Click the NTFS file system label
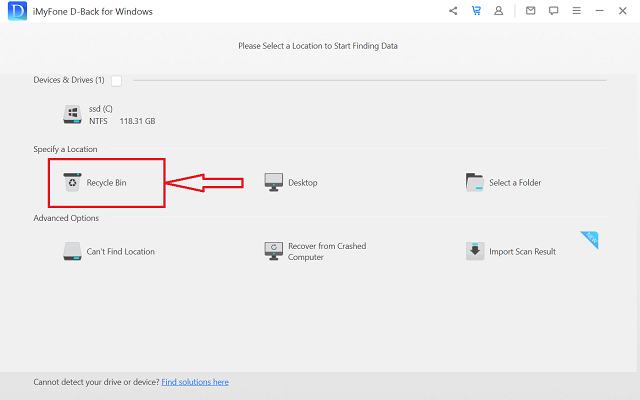Image resolution: width=640 pixels, height=400 pixels. tap(98, 121)
